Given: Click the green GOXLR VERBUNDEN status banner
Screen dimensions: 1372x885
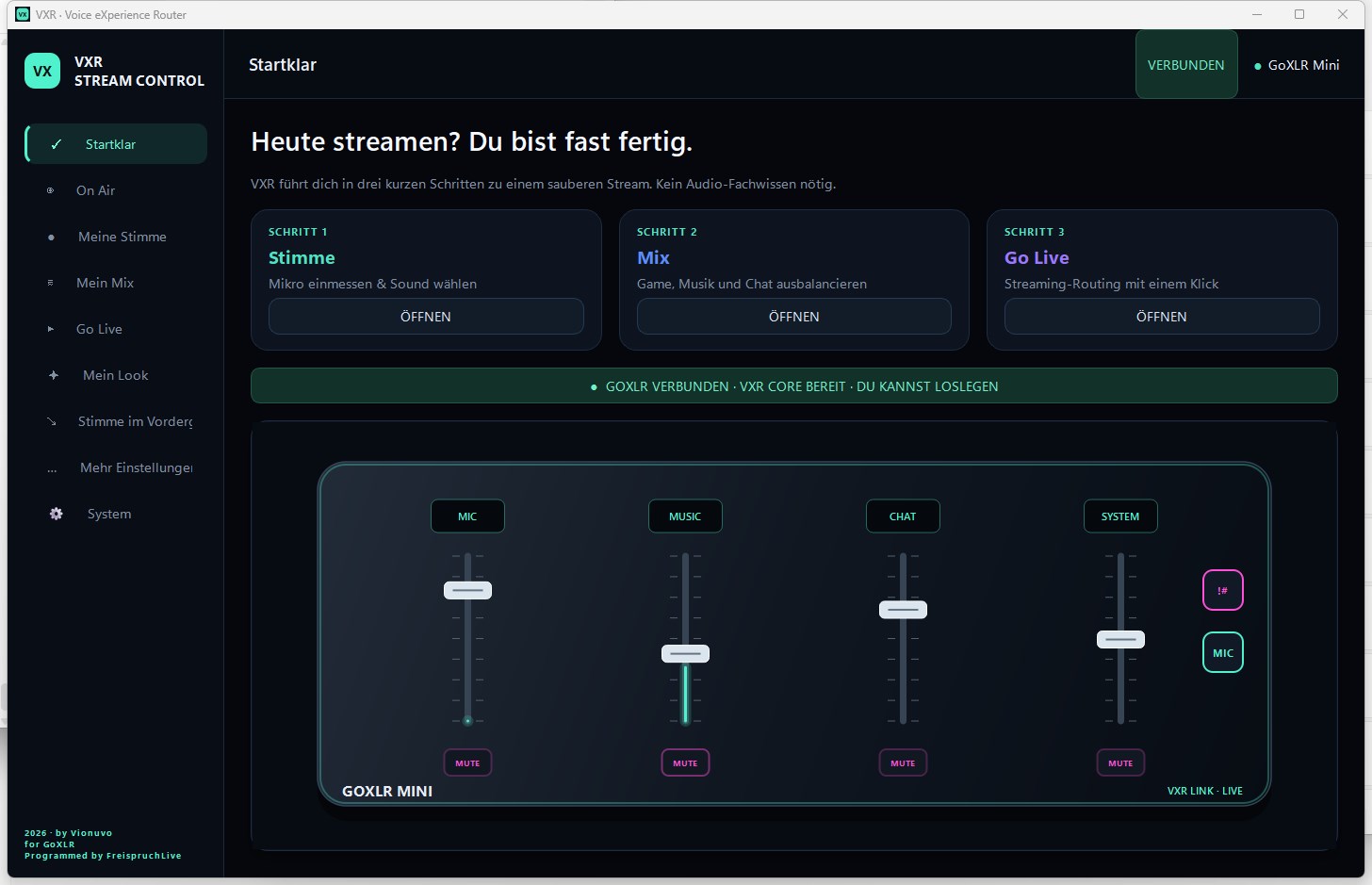Looking at the screenshot, I should [794, 386].
